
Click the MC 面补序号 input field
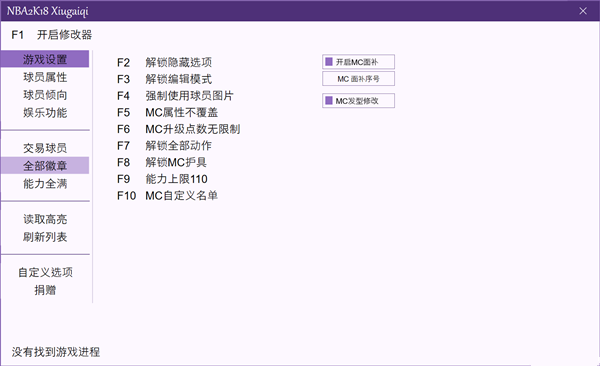(x=359, y=79)
